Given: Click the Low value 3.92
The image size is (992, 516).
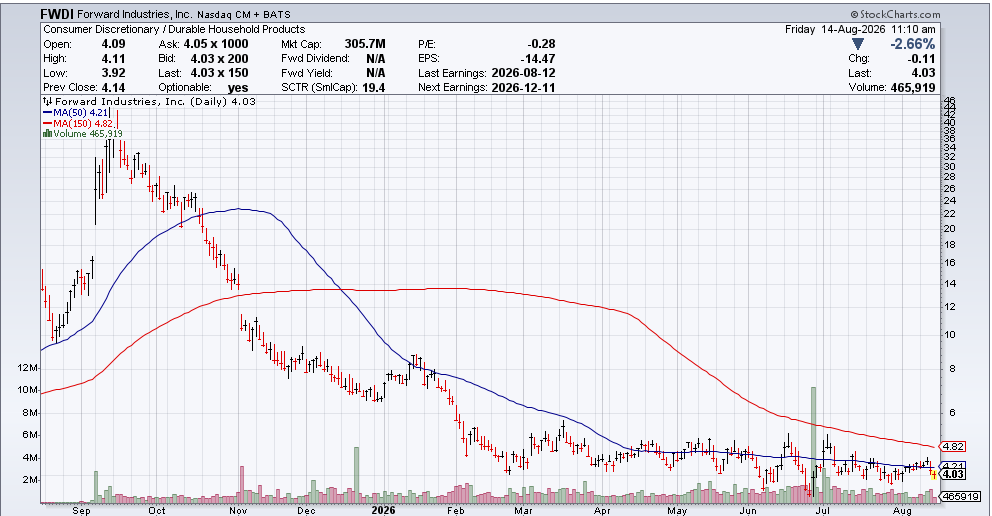Looking at the screenshot, I should tap(113, 73).
